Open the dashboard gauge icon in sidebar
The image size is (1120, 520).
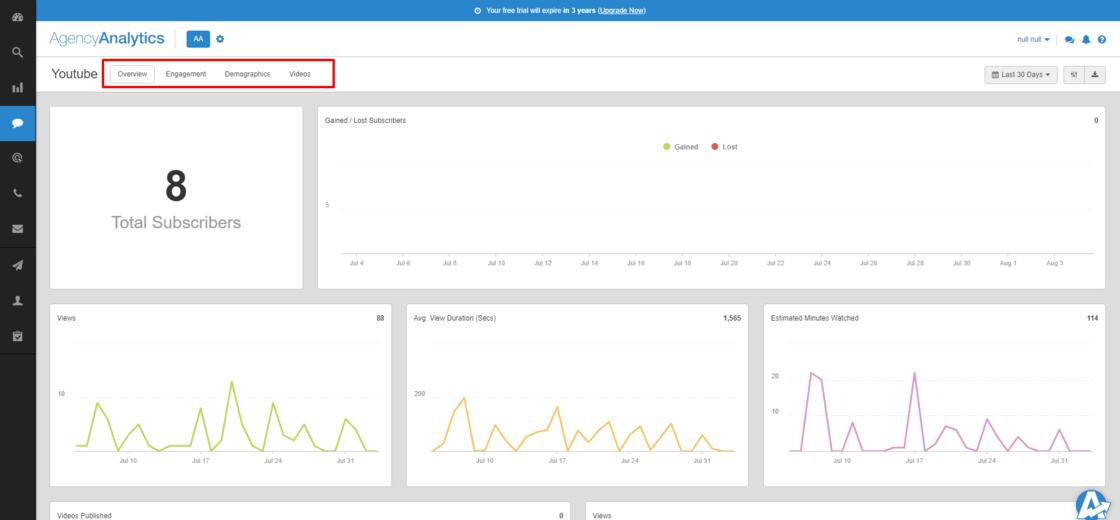pyautogui.click(x=17, y=17)
